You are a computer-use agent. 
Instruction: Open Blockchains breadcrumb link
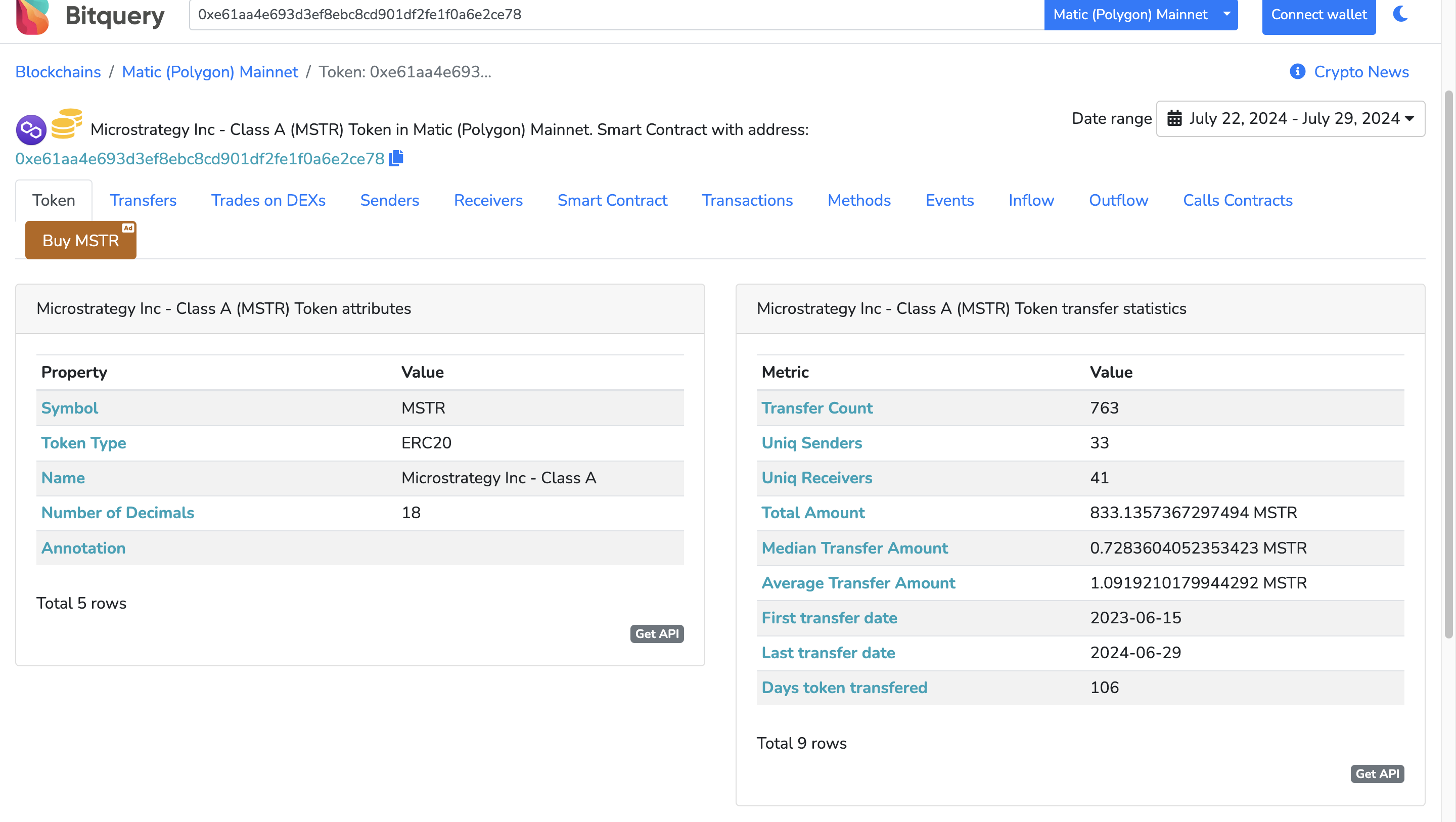click(x=58, y=72)
